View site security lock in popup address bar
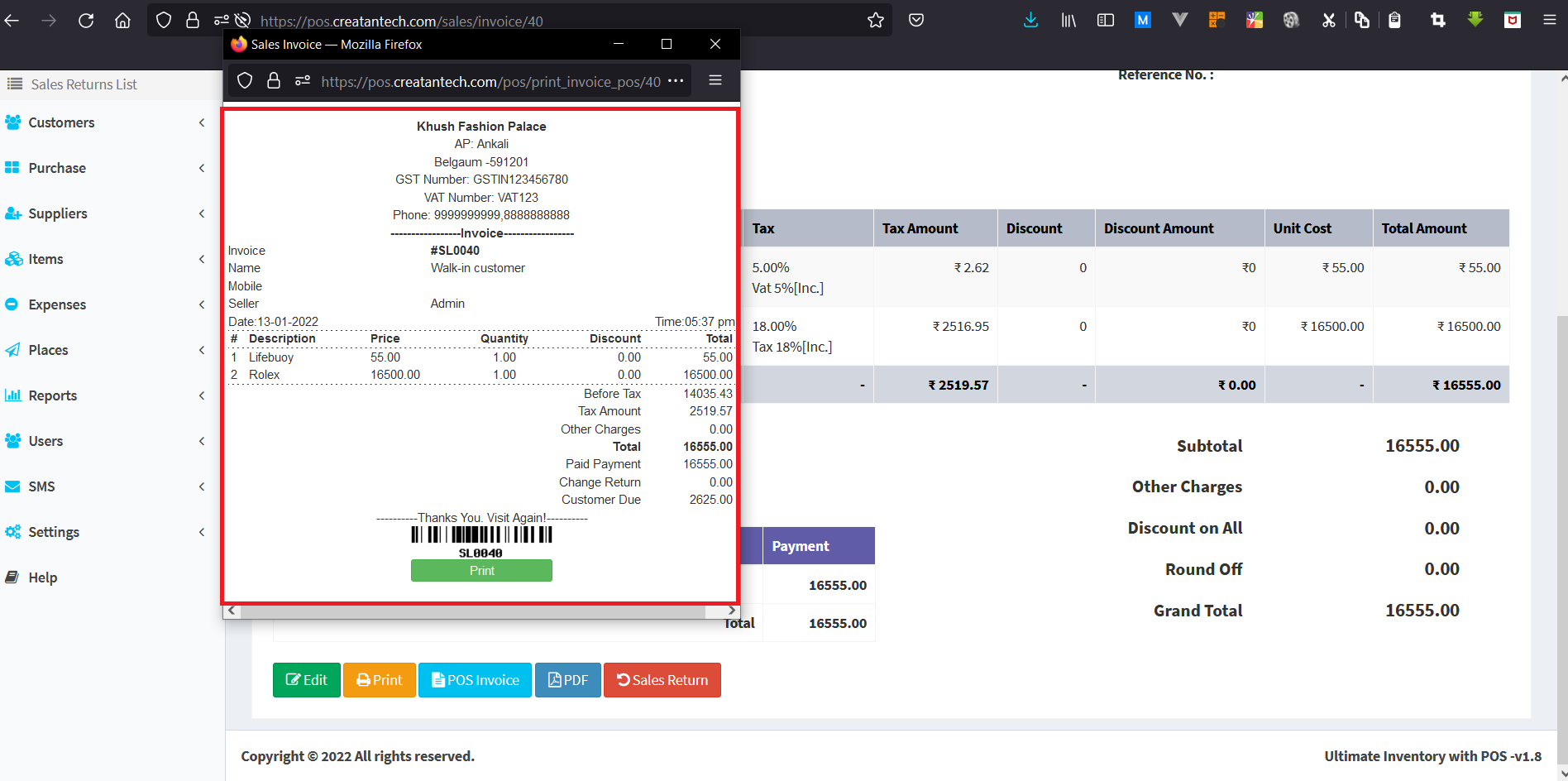Viewport: 1568px width, 781px height. [x=274, y=80]
